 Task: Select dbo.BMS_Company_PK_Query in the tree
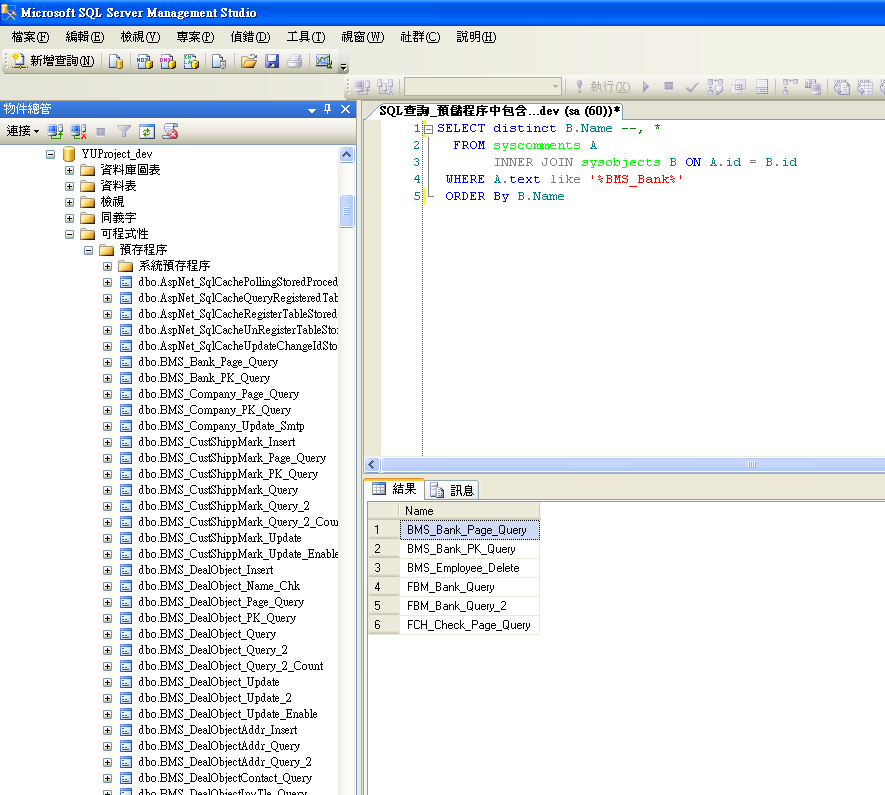pos(214,410)
